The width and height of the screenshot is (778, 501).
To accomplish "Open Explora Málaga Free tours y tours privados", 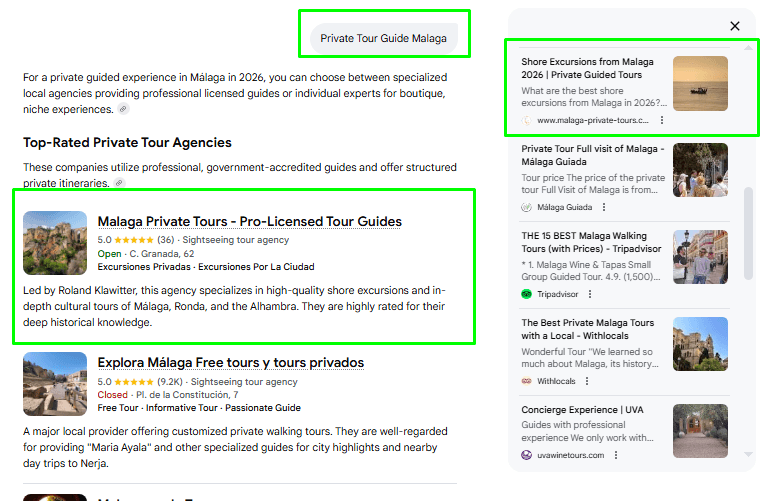I will (x=230, y=362).
